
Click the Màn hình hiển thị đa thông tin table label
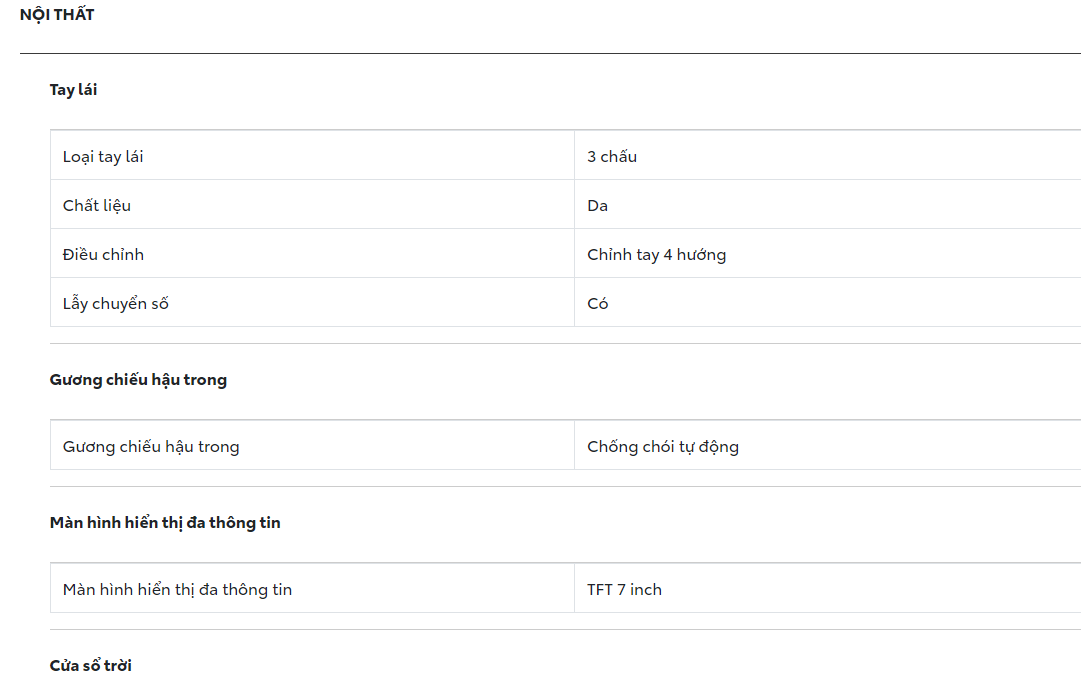point(178,590)
